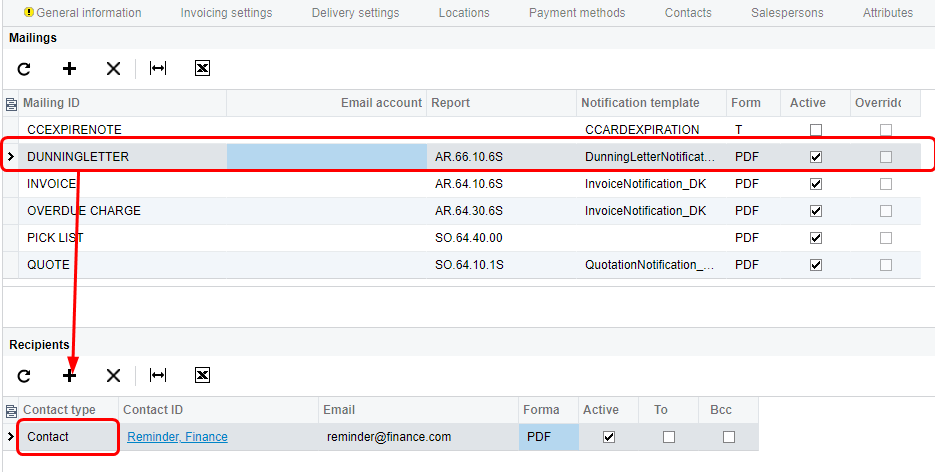This screenshot has width=935, height=472.
Task: Fit columns in Mailings toolbar
Action: click(158, 69)
